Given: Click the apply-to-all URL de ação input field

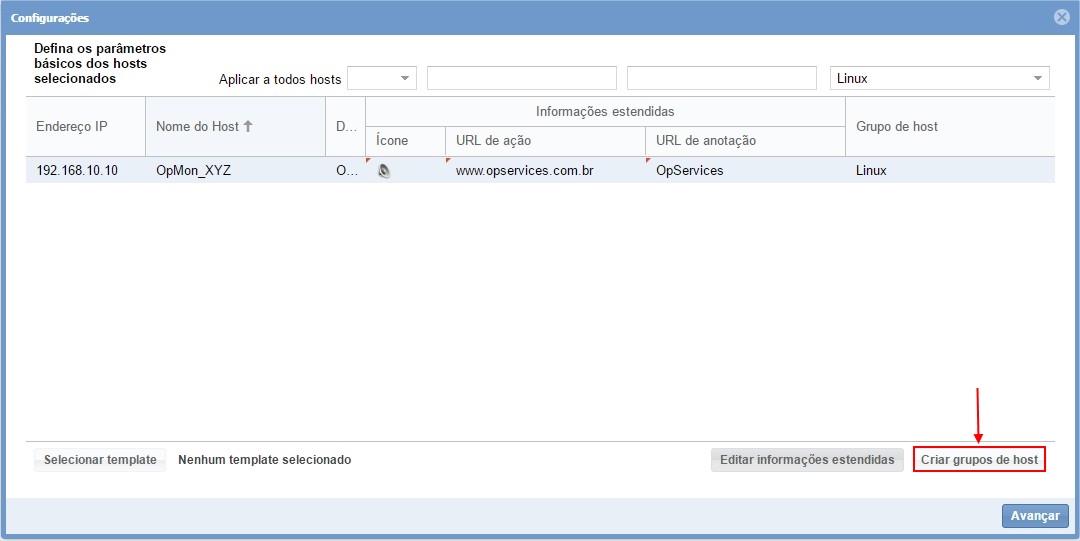Looking at the screenshot, I should 521,78.
